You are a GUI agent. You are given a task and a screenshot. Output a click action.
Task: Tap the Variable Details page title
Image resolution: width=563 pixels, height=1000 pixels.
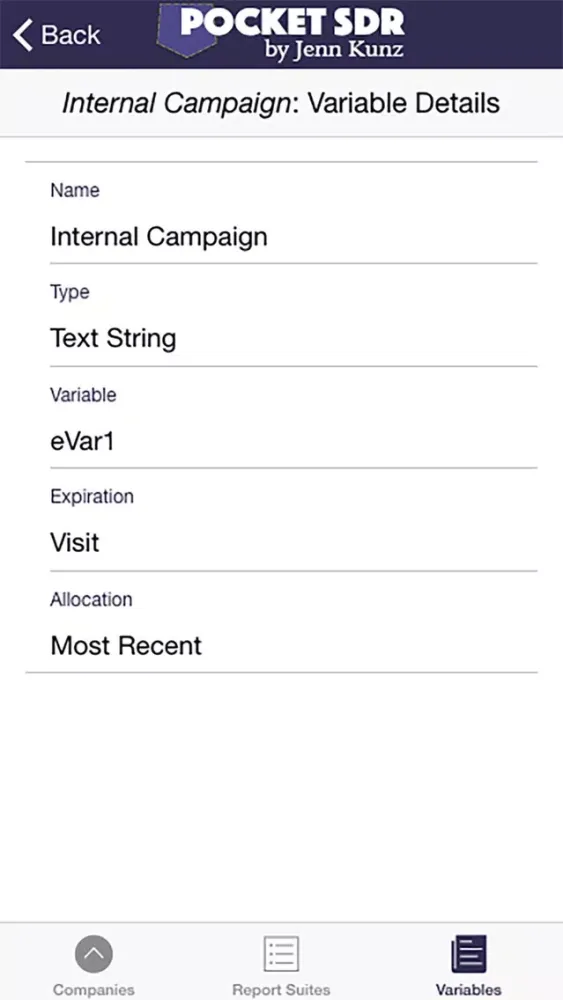[x=281, y=103]
